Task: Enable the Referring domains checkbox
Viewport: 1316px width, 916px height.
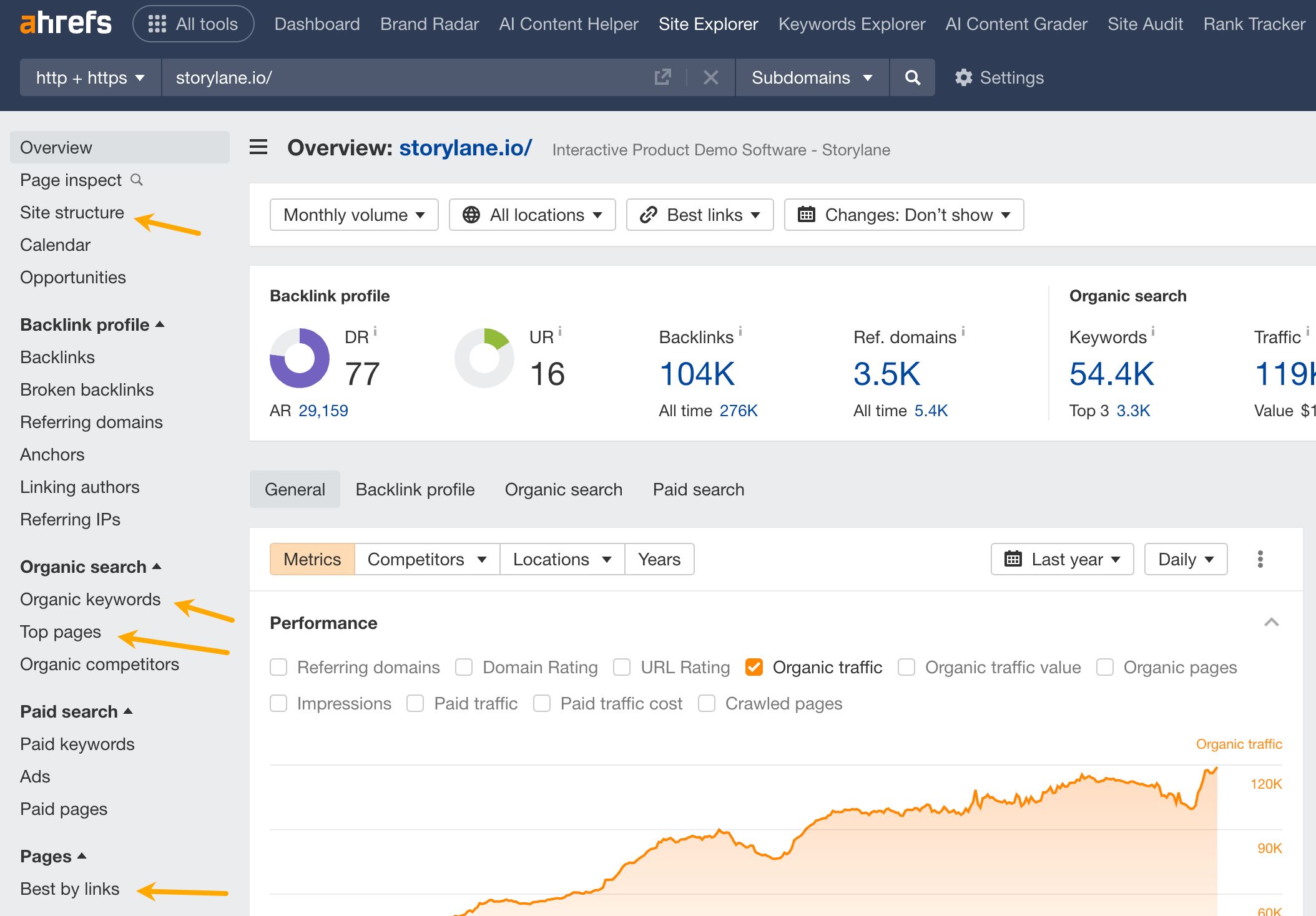Action: coord(278,667)
